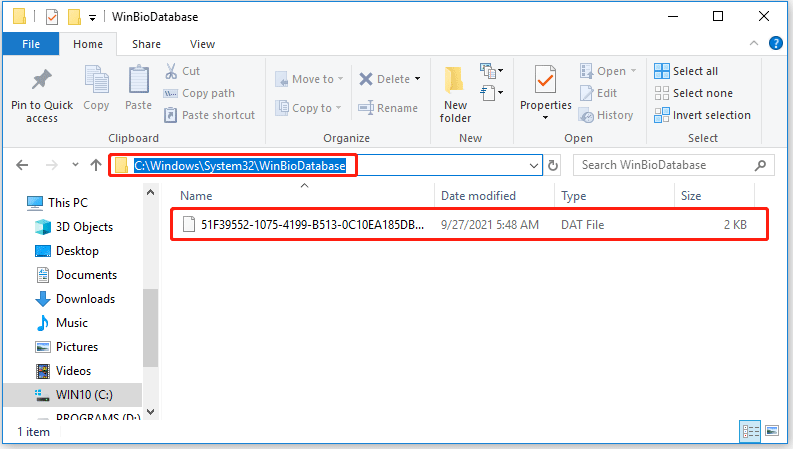Switch to Details view icon
This screenshot has height=449, width=793.
pyautogui.click(x=751, y=431)
